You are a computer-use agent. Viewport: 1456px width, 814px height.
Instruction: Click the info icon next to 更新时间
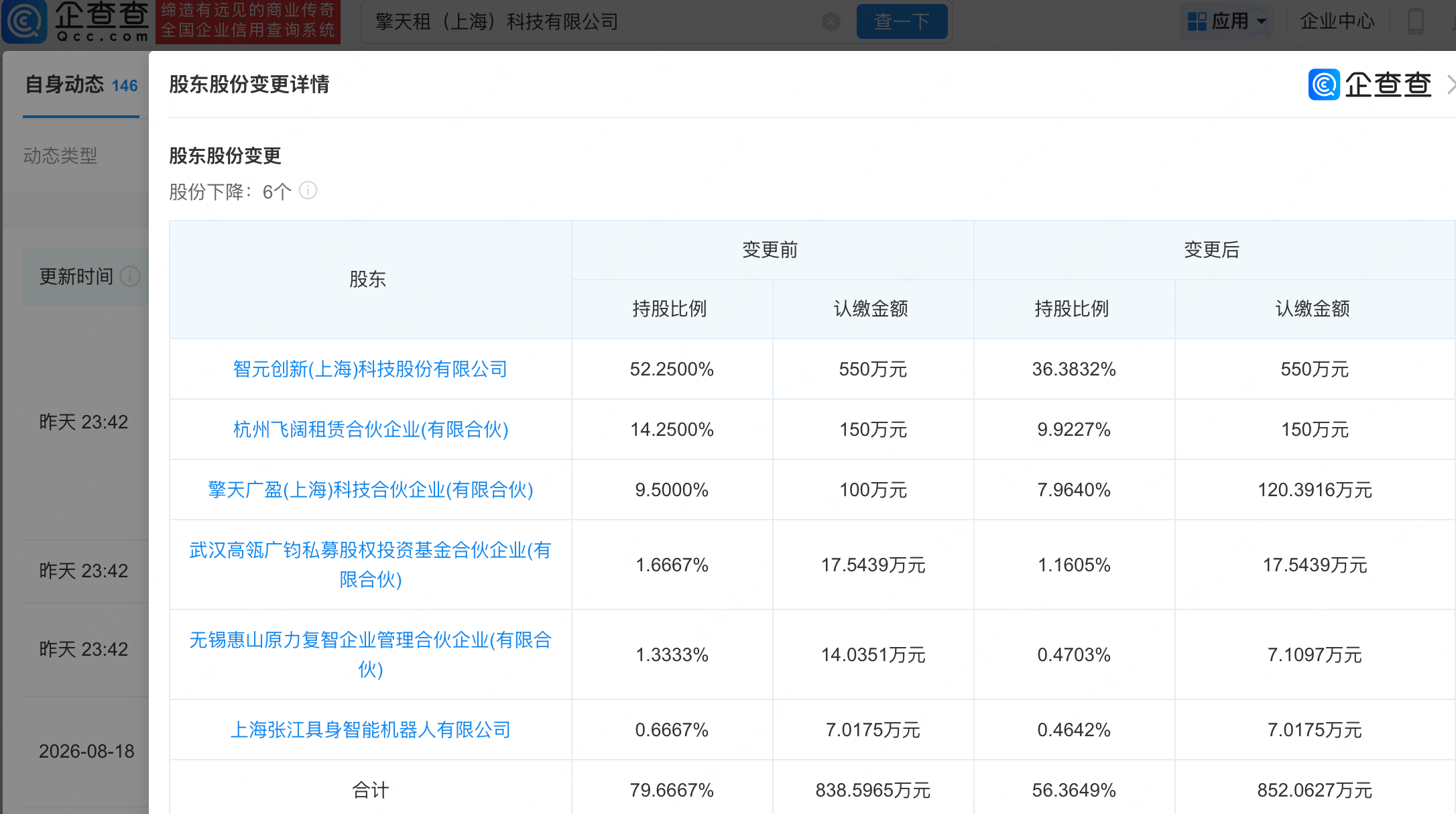click(x=129, y=276)
